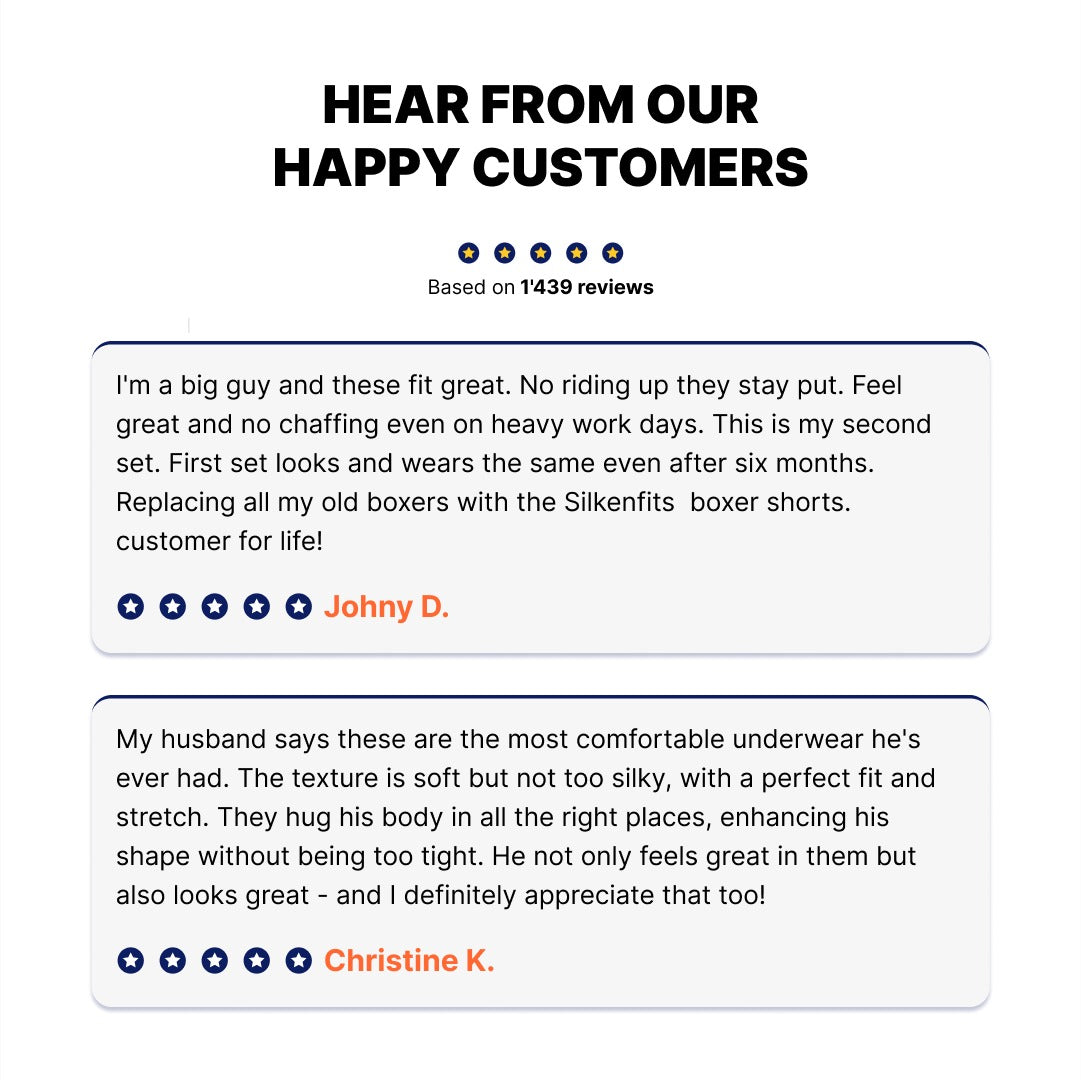Viewport: 1081px width, 1080px height.
Task: Tap the fourth star in Johny D.'s review
Action: click(x=257, y=606)
